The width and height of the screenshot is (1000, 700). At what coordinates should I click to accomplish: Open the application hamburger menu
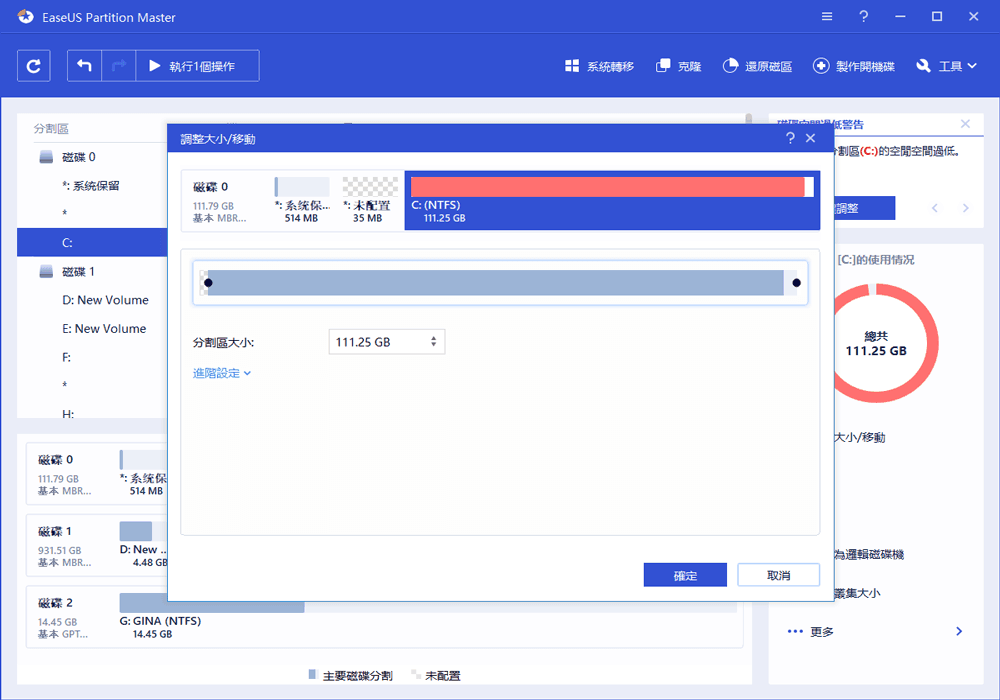(x=826, y=16)
